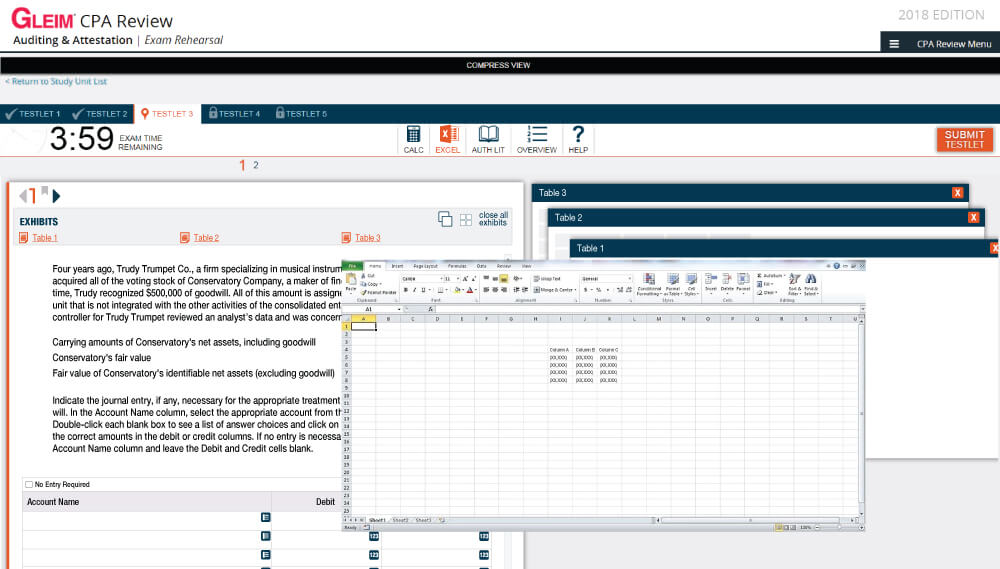Open the font size dropdown in Excel
Viewport: 1000px width, 569px height.
457,279
